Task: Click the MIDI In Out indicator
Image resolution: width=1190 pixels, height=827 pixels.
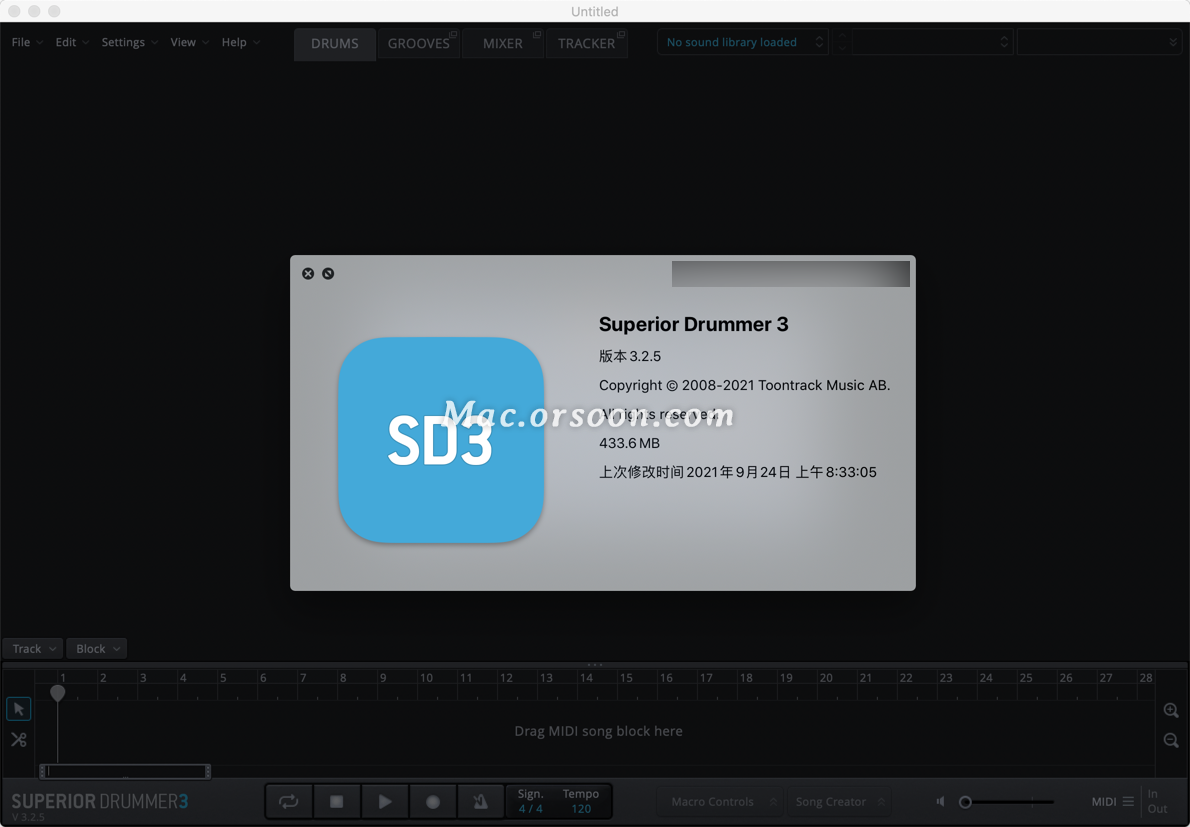Action: point(1157,801)
